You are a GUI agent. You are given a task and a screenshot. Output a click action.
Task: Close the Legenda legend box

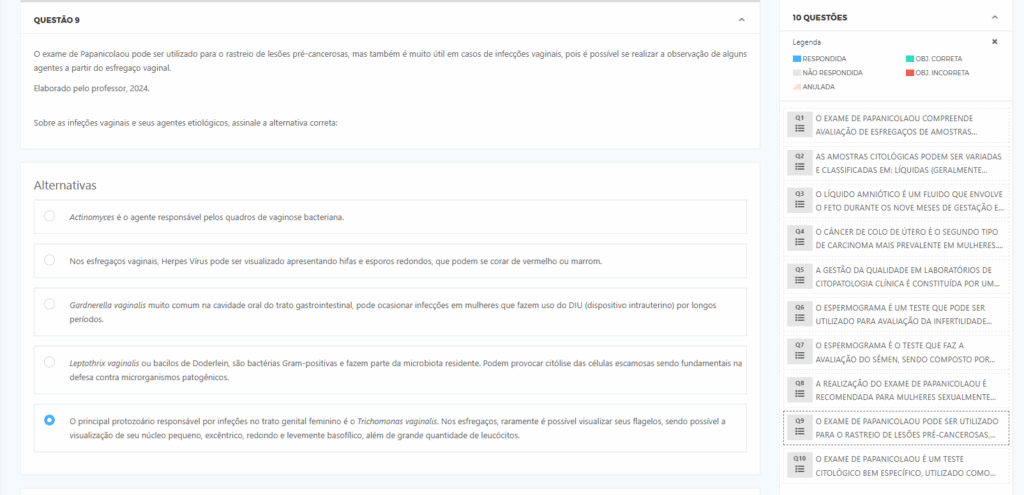click(x=994, y=42)
